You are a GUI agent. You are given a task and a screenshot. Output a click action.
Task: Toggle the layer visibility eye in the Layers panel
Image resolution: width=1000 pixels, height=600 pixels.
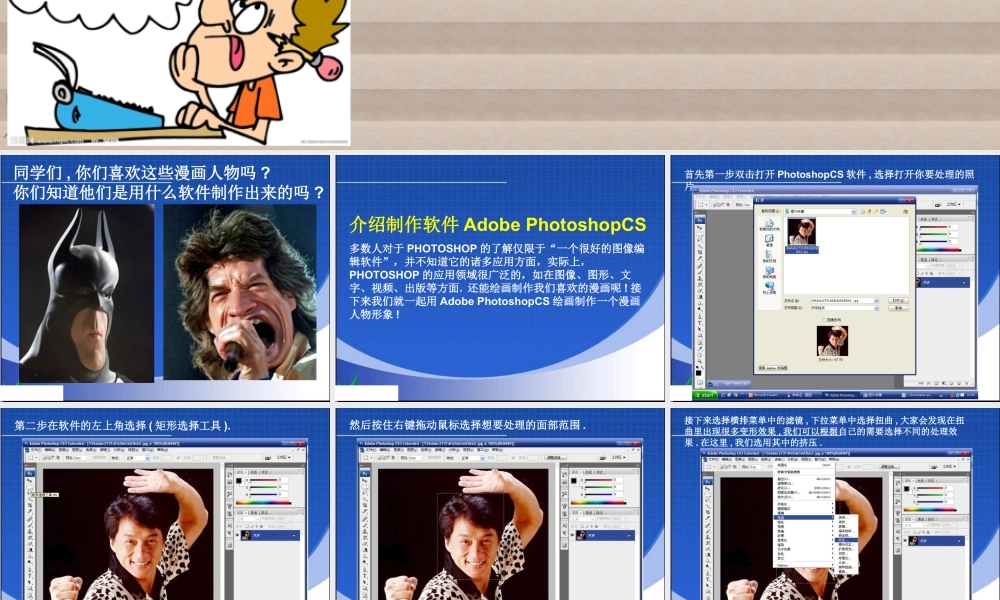[238, 536]
